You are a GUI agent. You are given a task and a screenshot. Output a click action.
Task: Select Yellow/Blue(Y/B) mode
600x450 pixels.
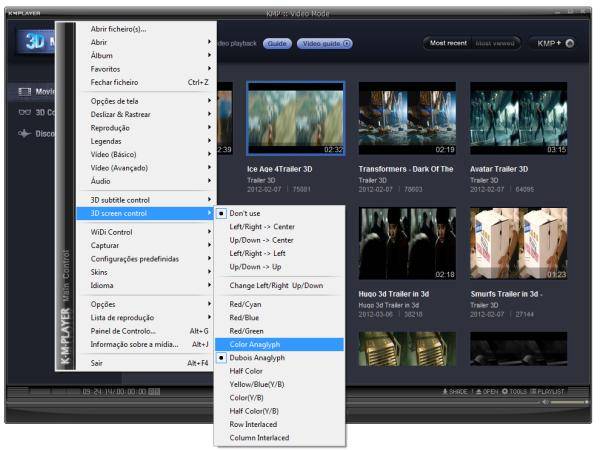[x=280, y=384]
